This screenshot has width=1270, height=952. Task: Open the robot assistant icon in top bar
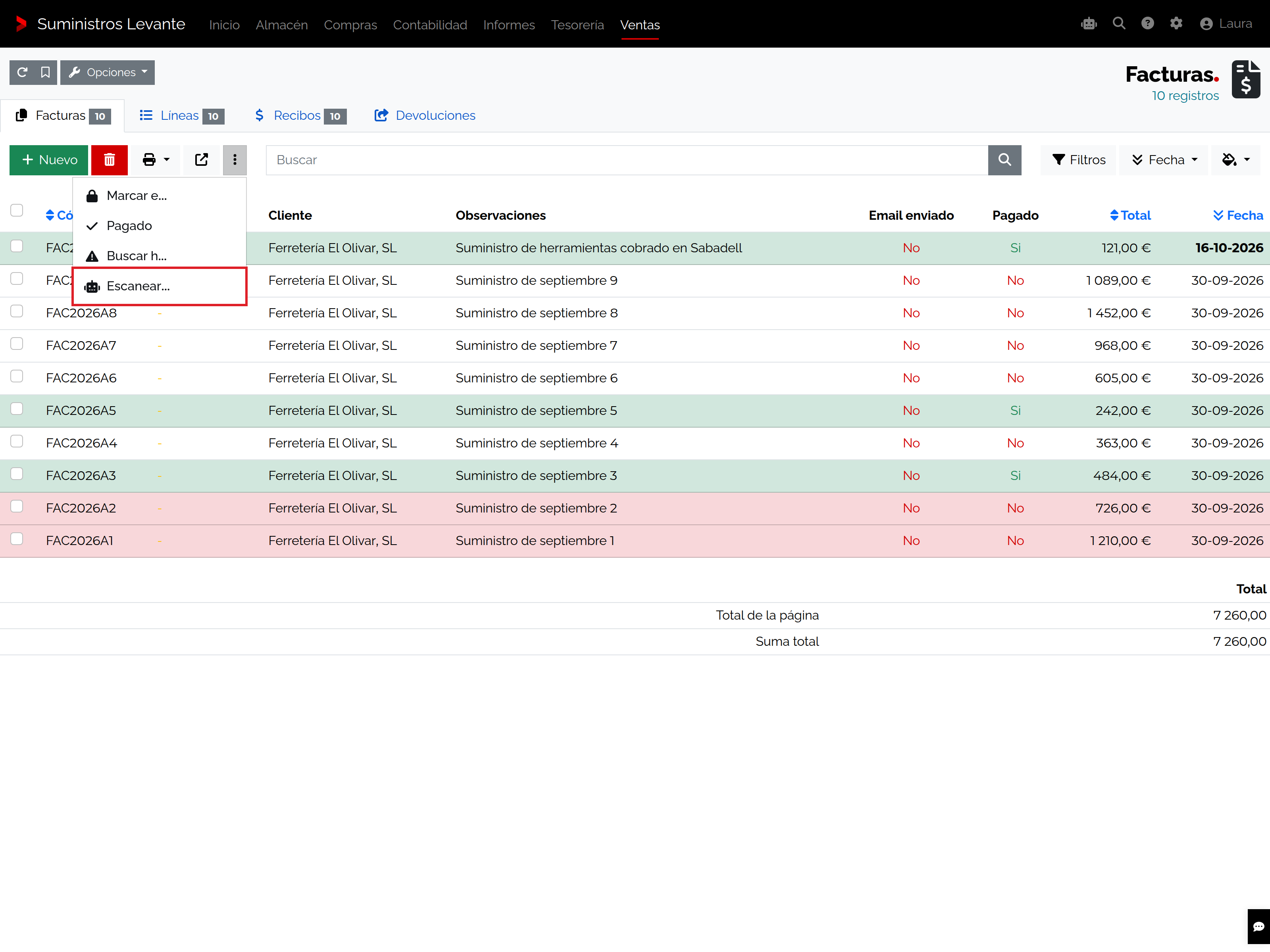[1089, 23]
